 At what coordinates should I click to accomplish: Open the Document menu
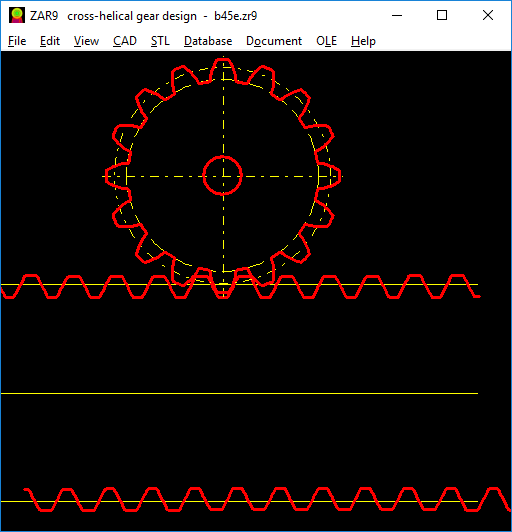pyautogui.click(x=274, y=41)
